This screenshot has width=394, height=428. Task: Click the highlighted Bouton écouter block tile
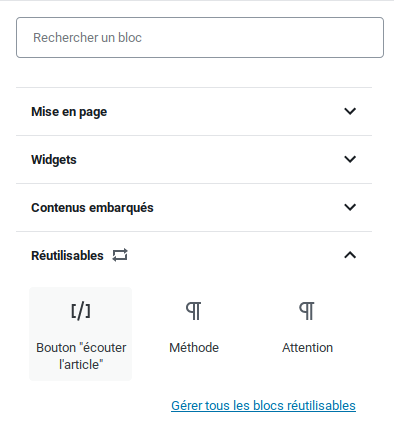pos(81,334)
